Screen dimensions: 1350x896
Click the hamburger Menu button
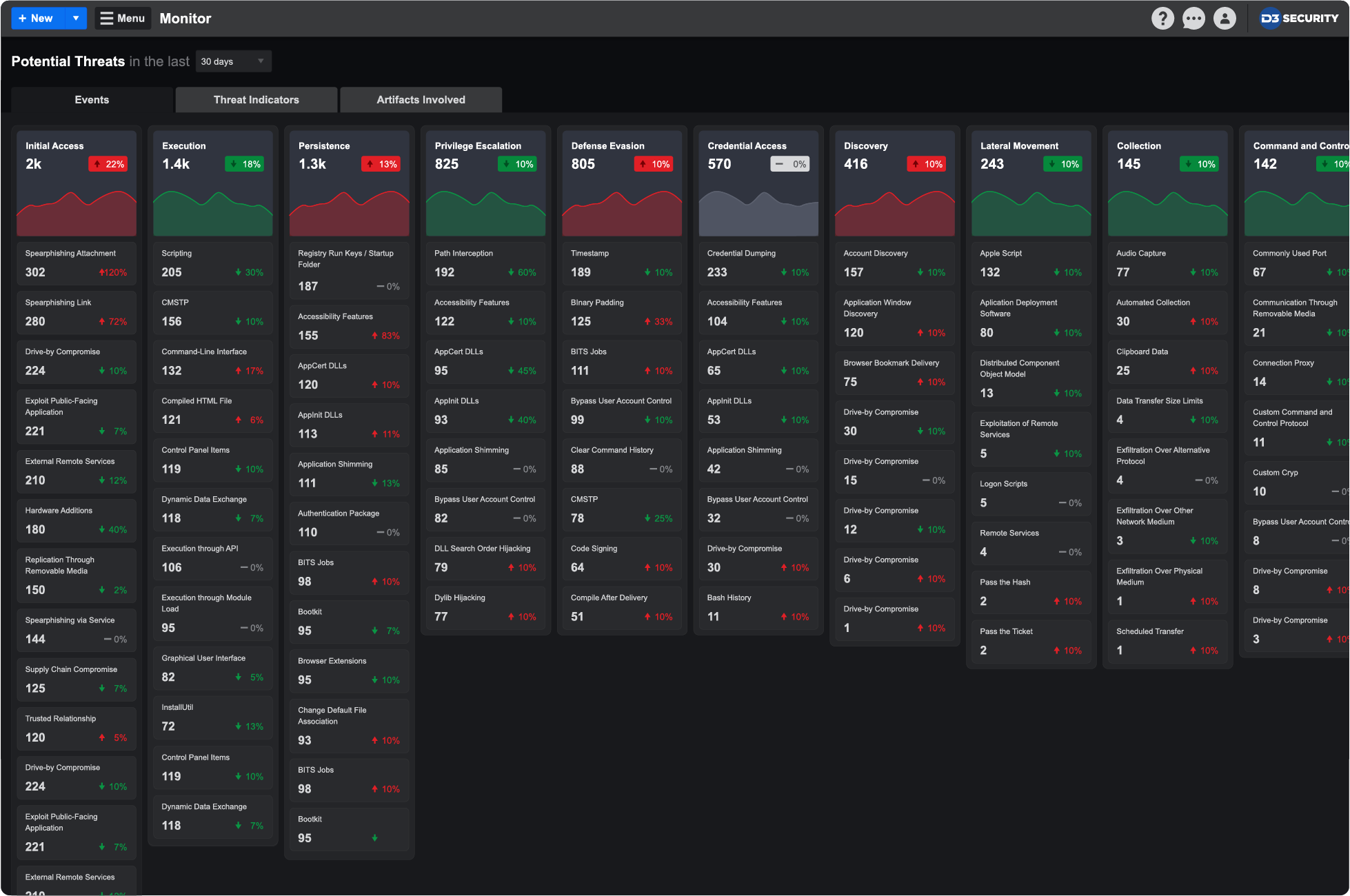point(123,19)
